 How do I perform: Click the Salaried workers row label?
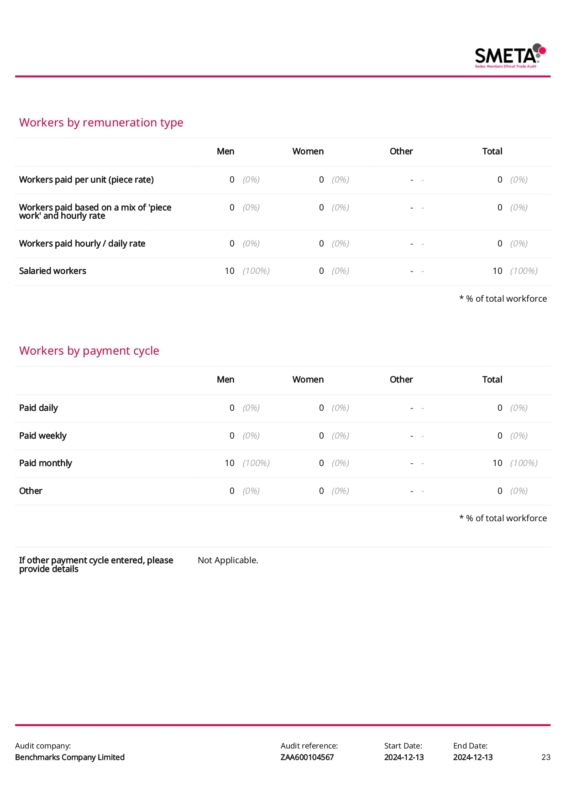coord(53,271)
